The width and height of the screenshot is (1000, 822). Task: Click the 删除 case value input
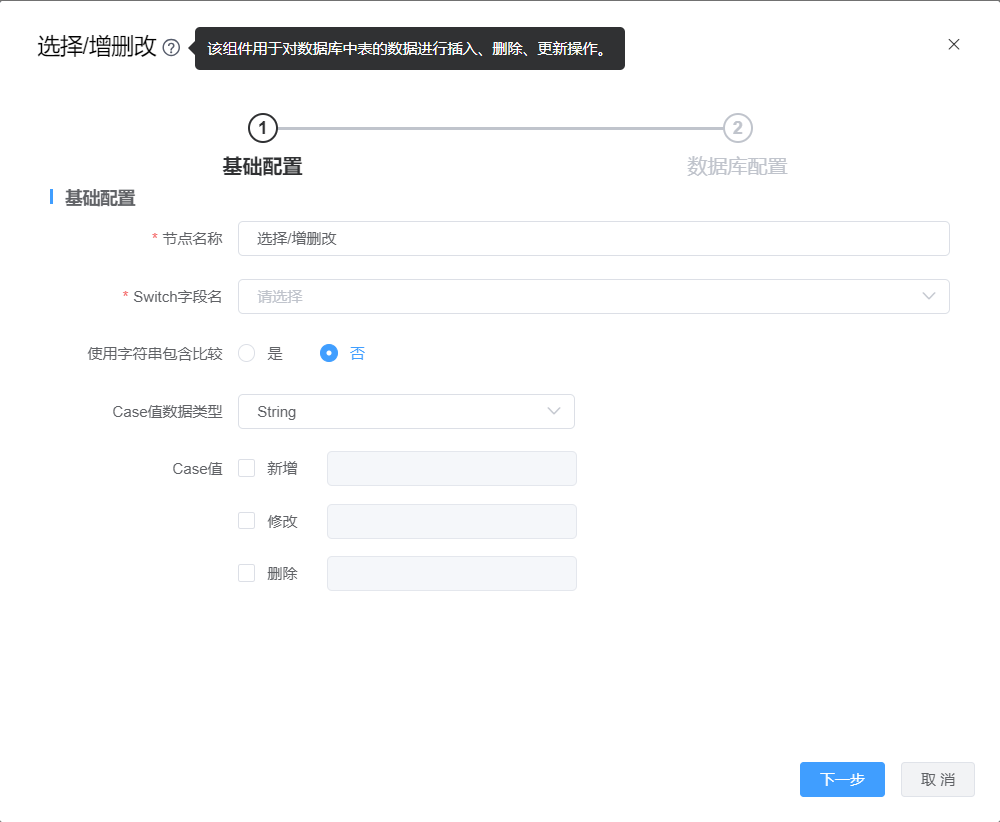pos(451,573)
